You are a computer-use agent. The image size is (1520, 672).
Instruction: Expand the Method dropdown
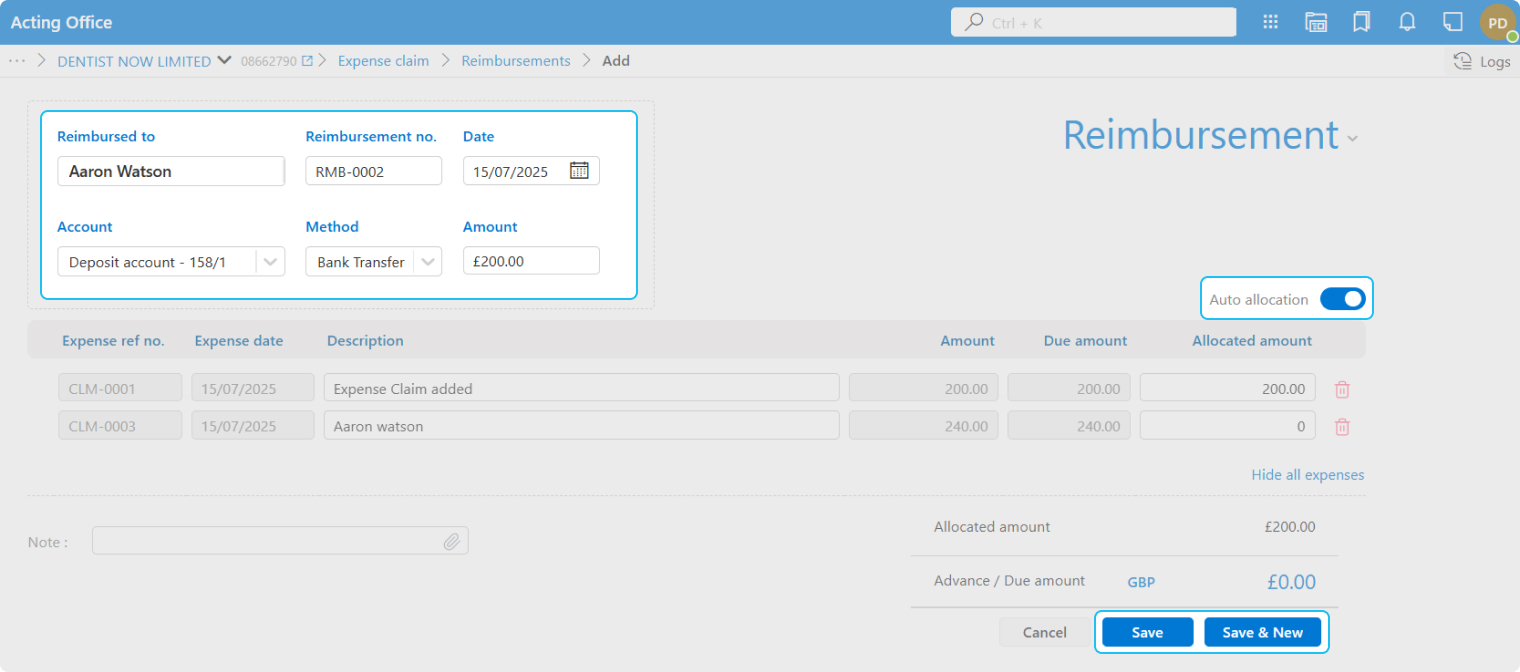pyautogui.click(x=427, y=262)
